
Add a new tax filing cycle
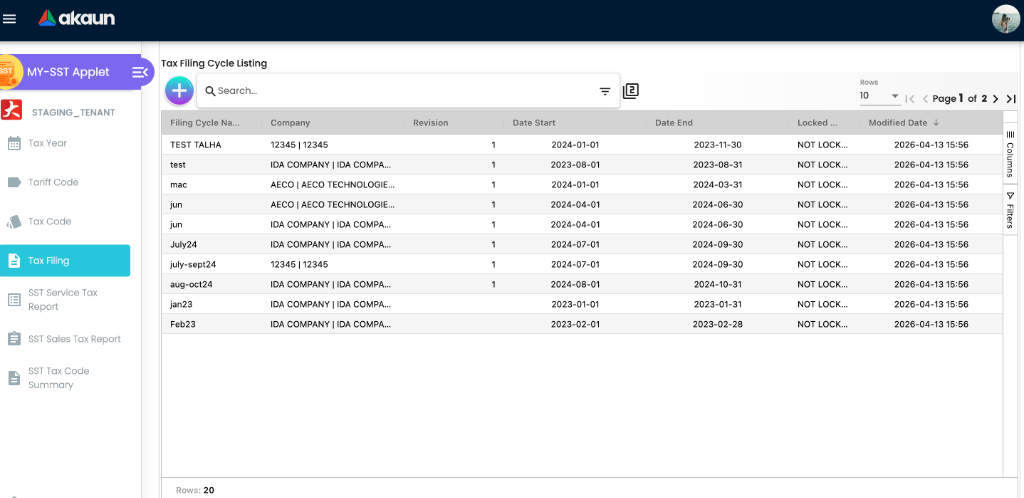click(x=179, y=91)
